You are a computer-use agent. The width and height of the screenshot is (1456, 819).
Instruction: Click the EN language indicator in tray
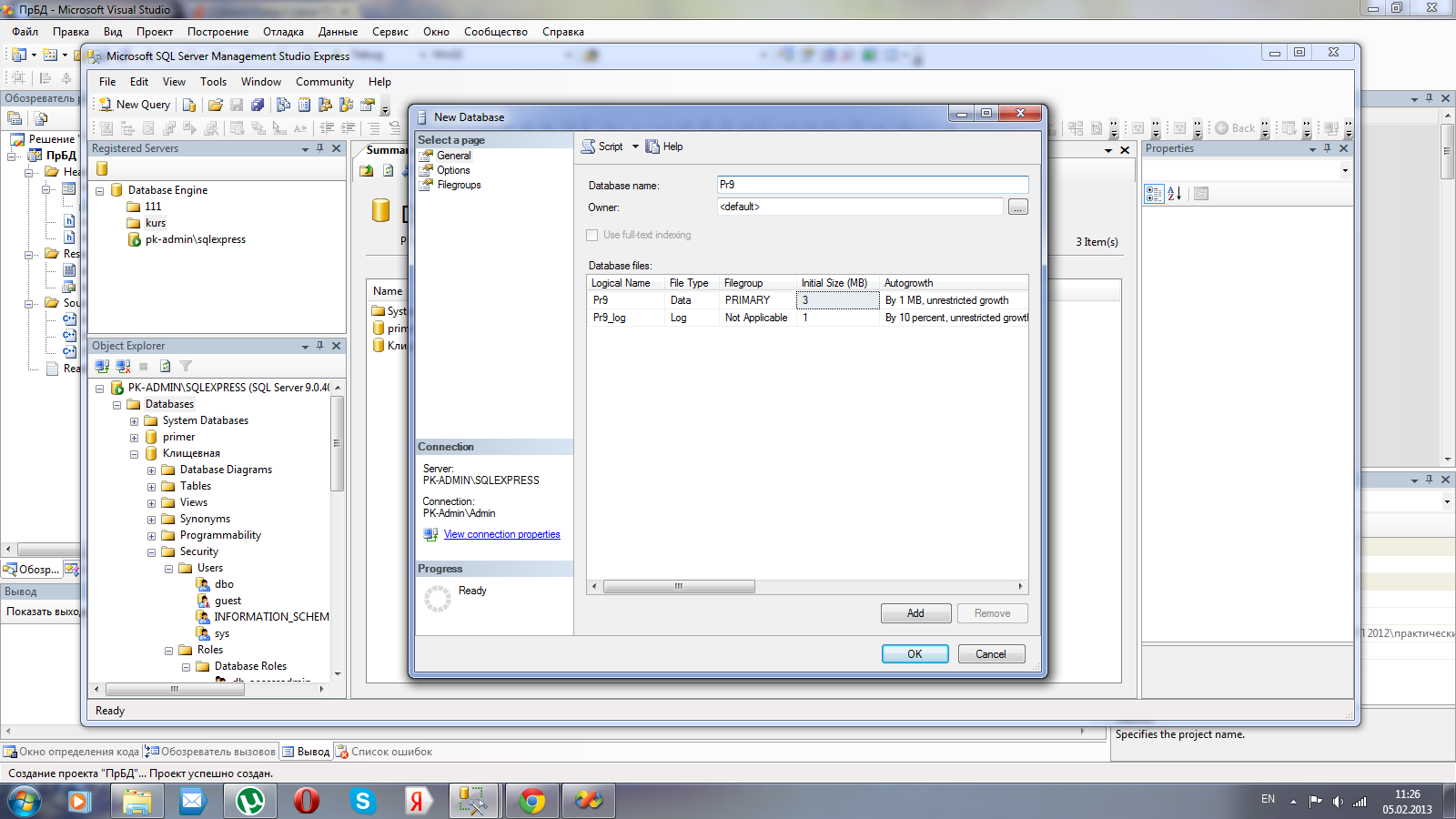coord(1268,799)
